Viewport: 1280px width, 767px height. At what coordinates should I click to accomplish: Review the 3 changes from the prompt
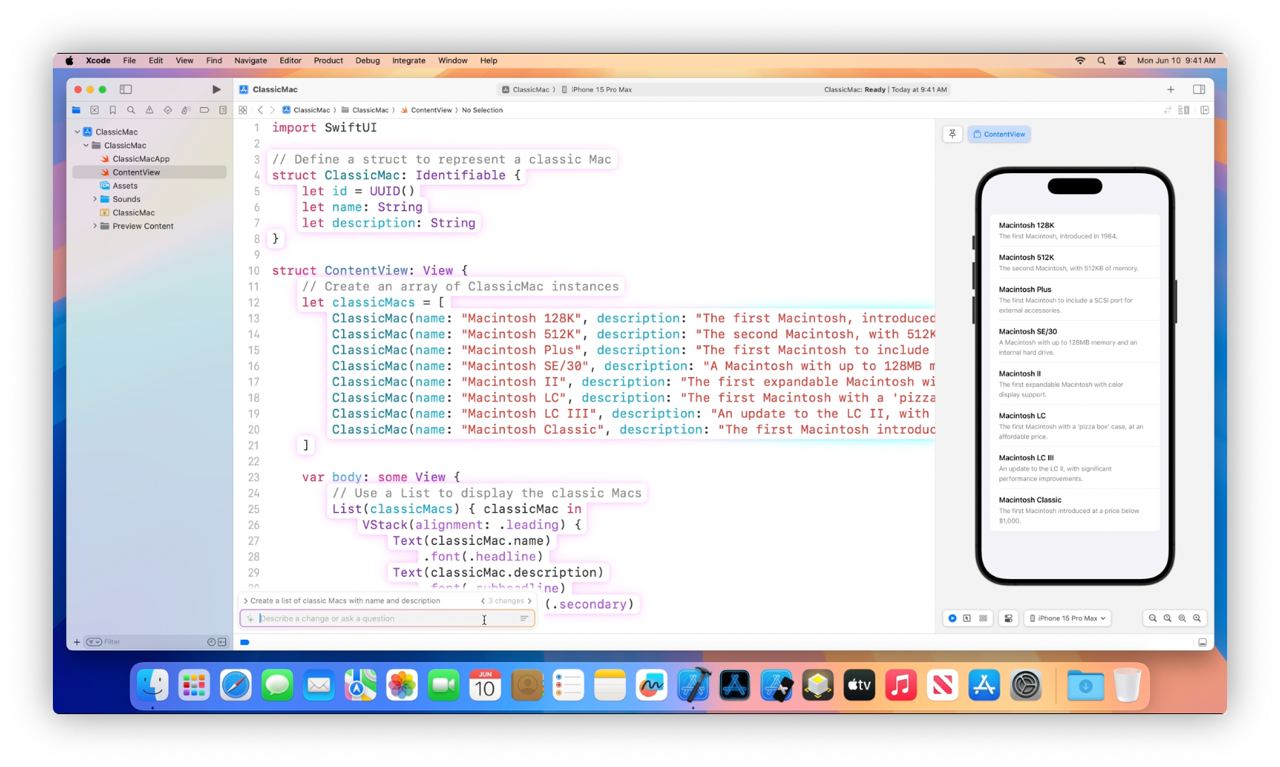tap(508, 600)
